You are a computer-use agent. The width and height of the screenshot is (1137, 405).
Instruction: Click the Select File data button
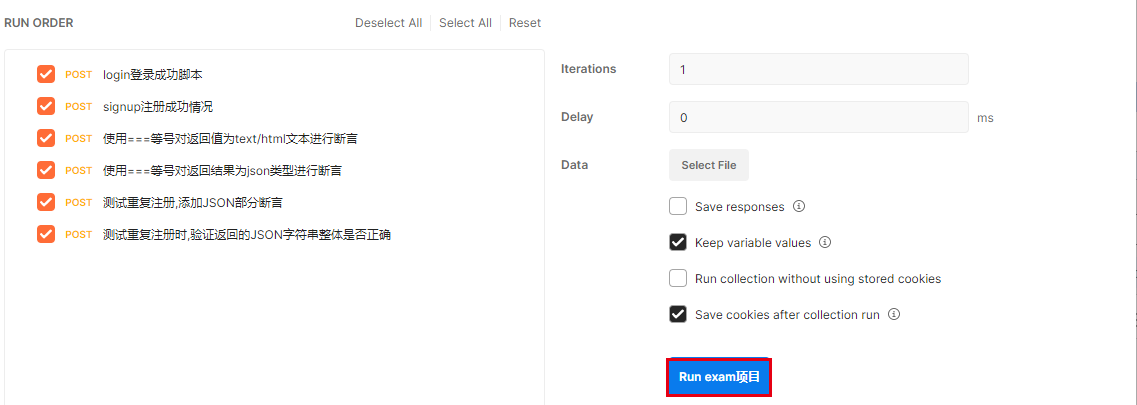pyautogui.click(x=709, y=165)
